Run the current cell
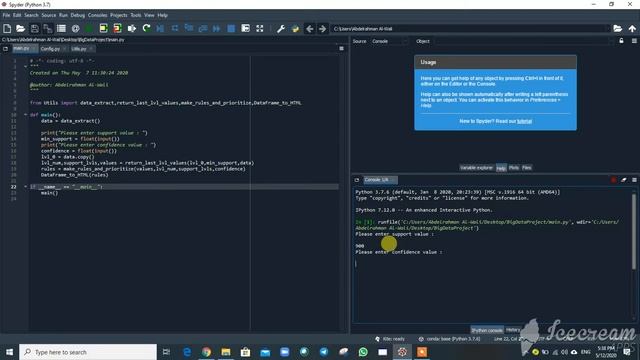The width and height of the screenshot is (640, 360). [103, 29]
